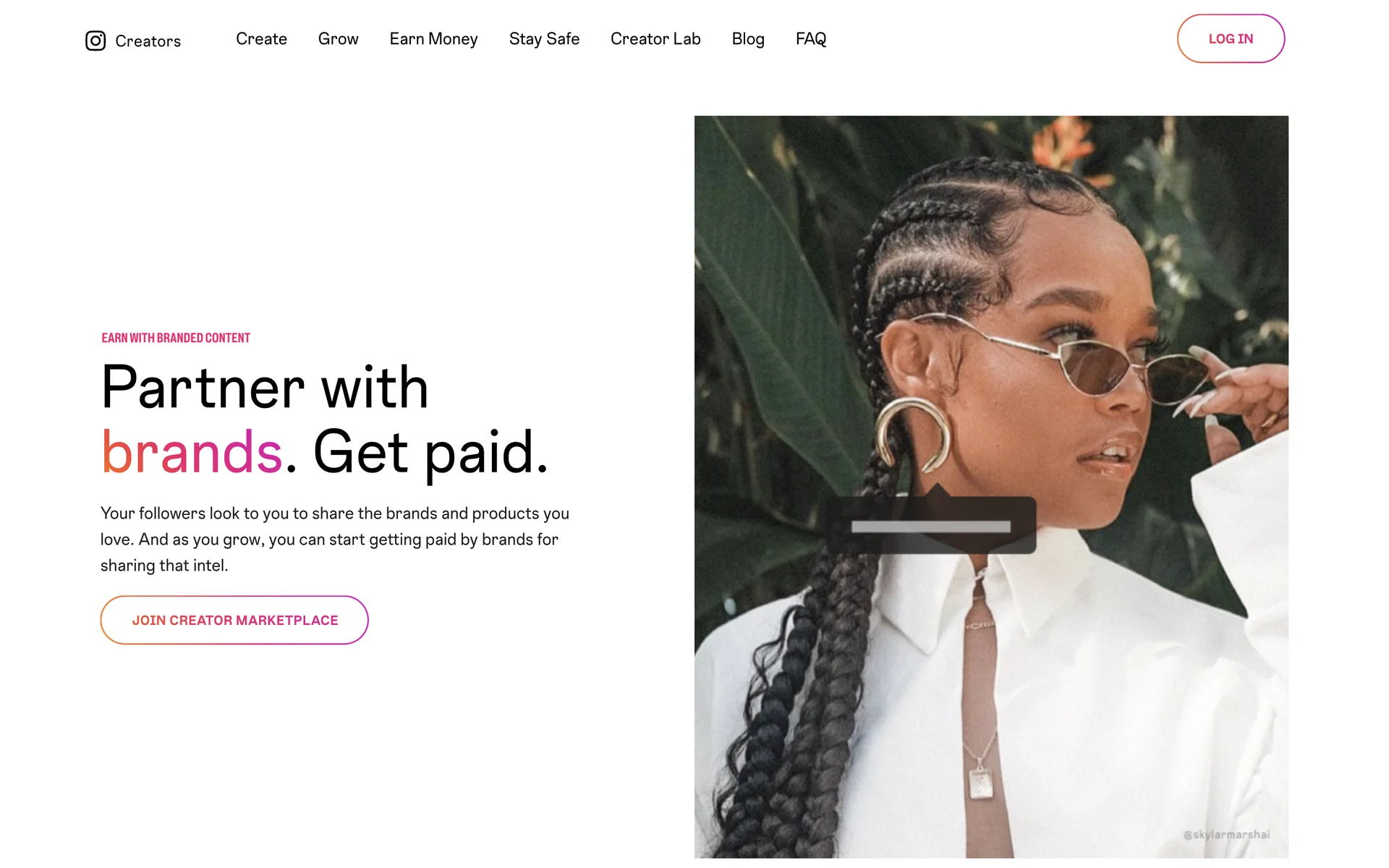The image size is (1389, 868).
Task: Click the Earn With Branded Content label
Action: click(176, 338)
